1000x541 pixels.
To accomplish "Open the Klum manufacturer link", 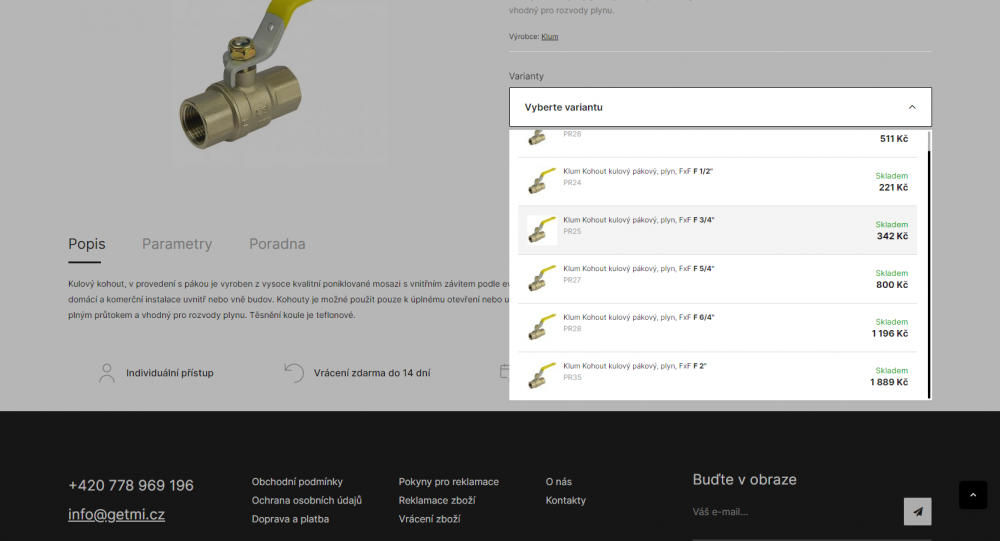I will coord(550,36).
